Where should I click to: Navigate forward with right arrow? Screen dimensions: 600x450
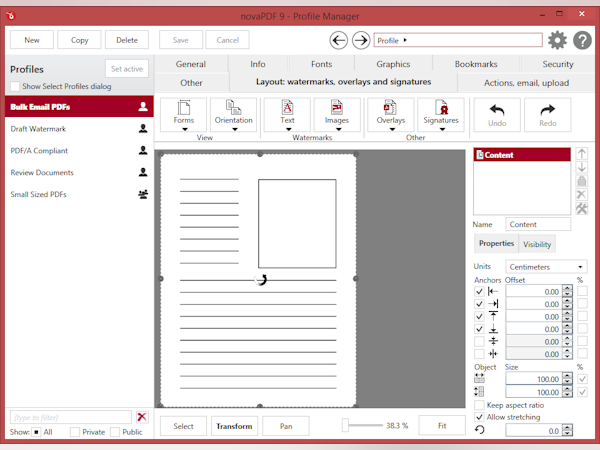pos(361,40)
